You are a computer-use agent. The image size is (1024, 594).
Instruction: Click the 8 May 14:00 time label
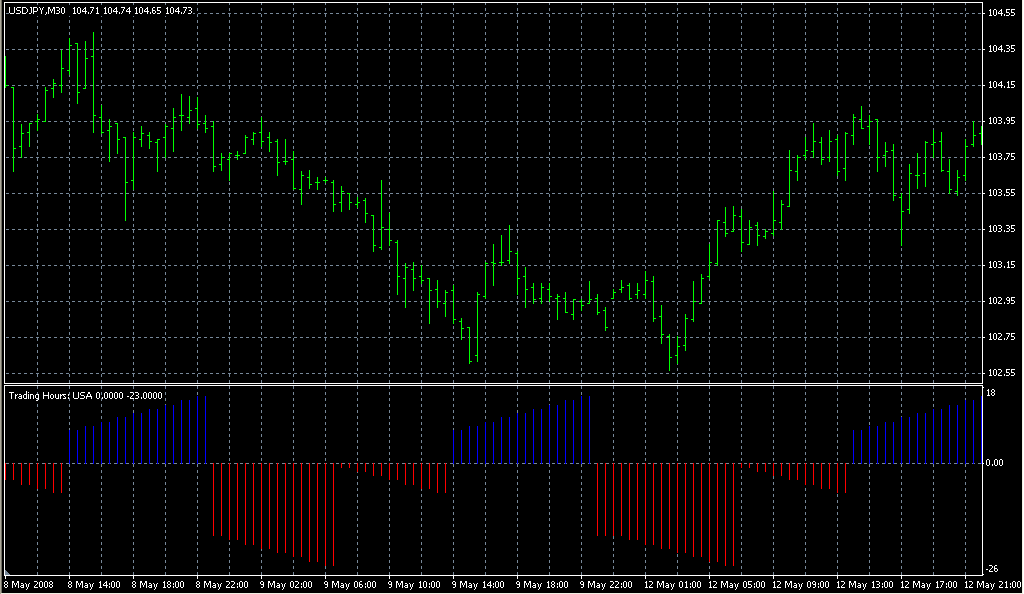click(94, 585)
